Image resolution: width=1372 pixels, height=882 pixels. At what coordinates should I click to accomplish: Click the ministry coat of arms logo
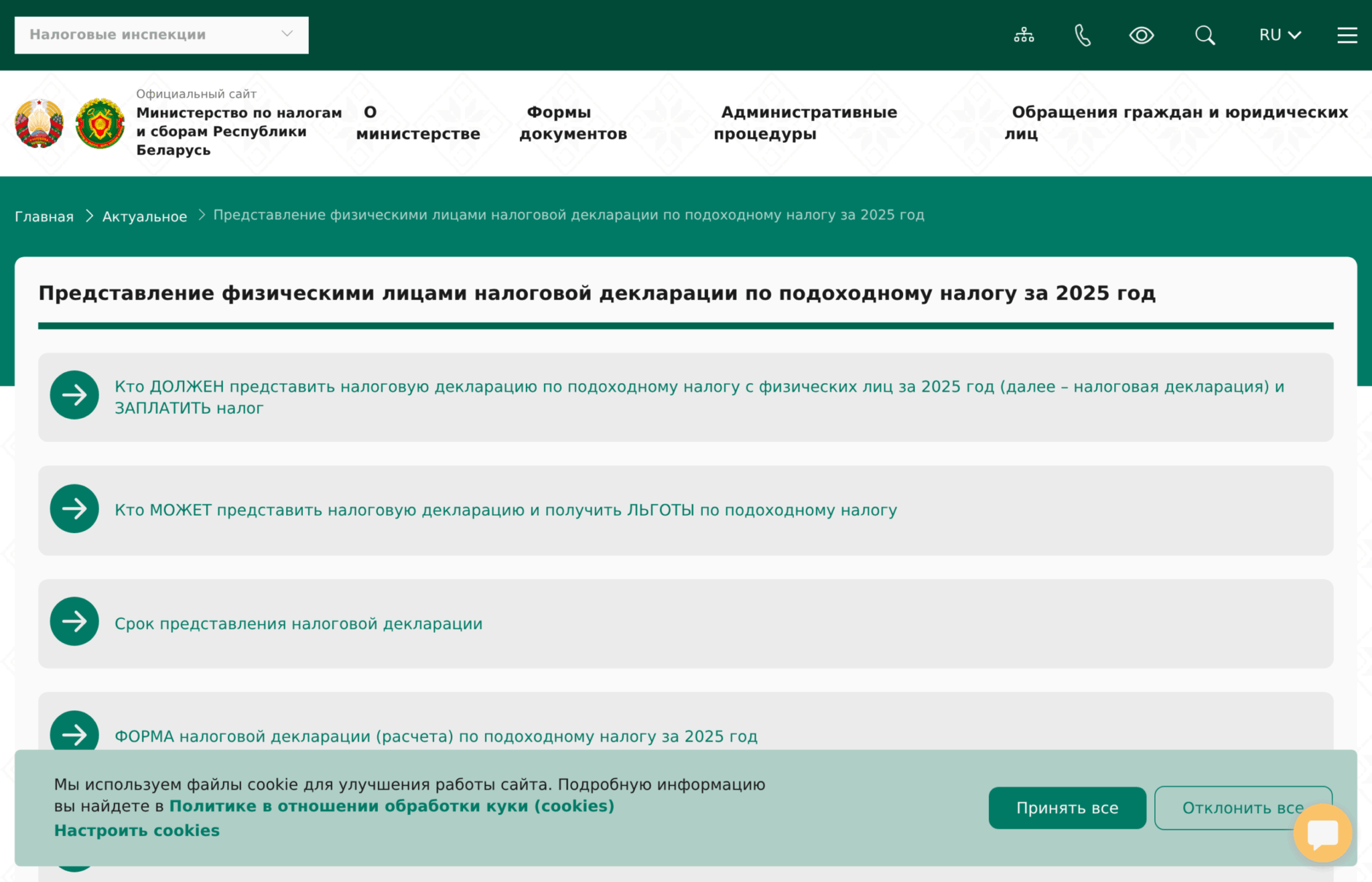coord(99,124)
